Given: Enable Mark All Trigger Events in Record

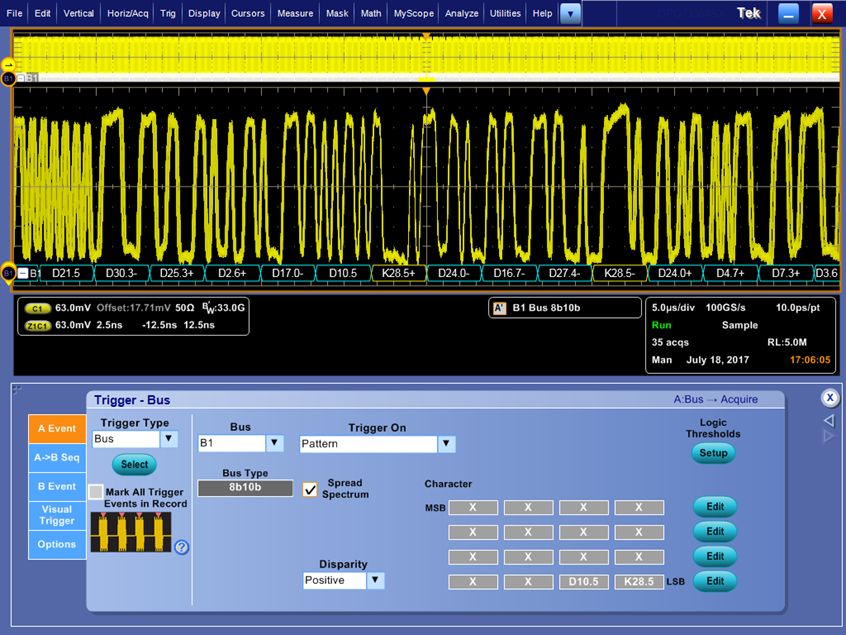Looking at the screenshot, I should (96, 492).
